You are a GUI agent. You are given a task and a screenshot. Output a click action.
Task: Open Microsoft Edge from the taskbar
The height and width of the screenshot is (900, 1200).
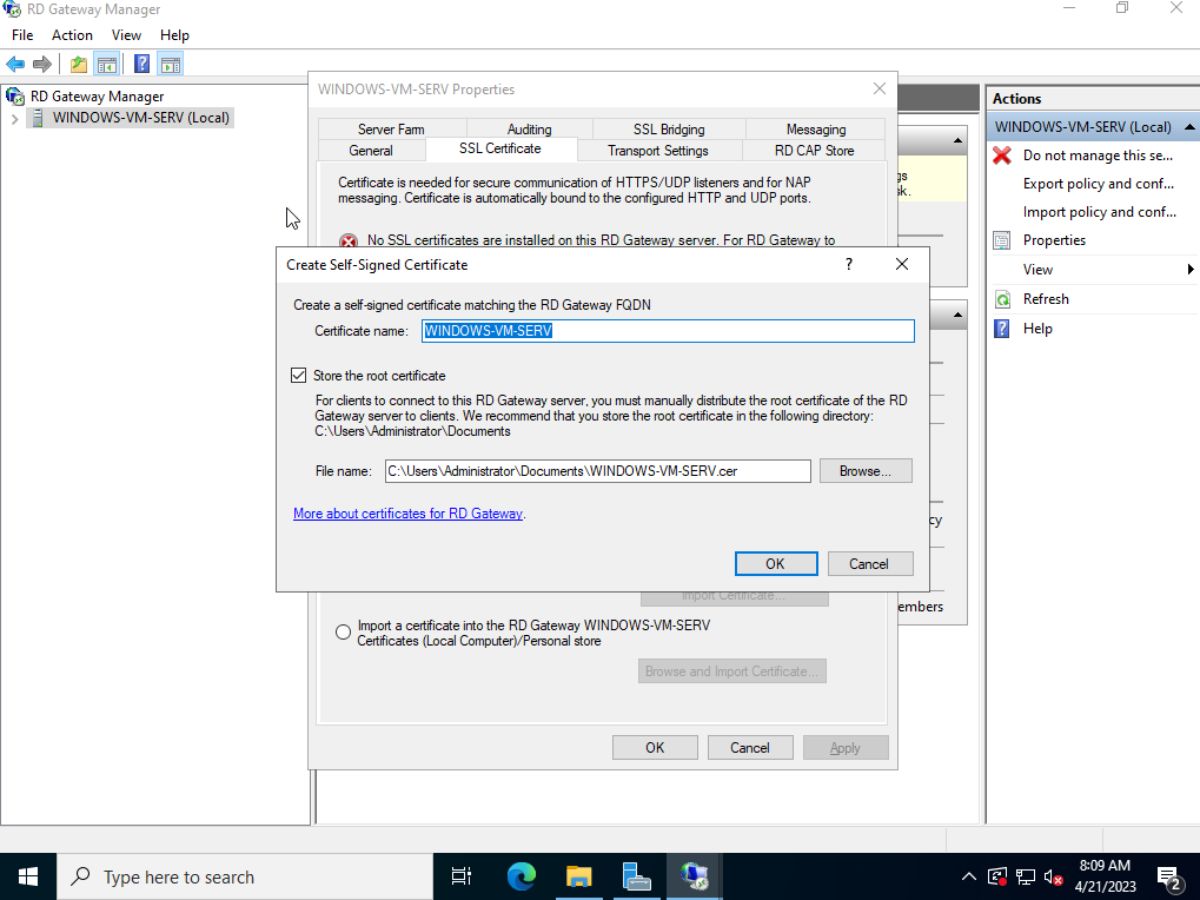(521, 877)
